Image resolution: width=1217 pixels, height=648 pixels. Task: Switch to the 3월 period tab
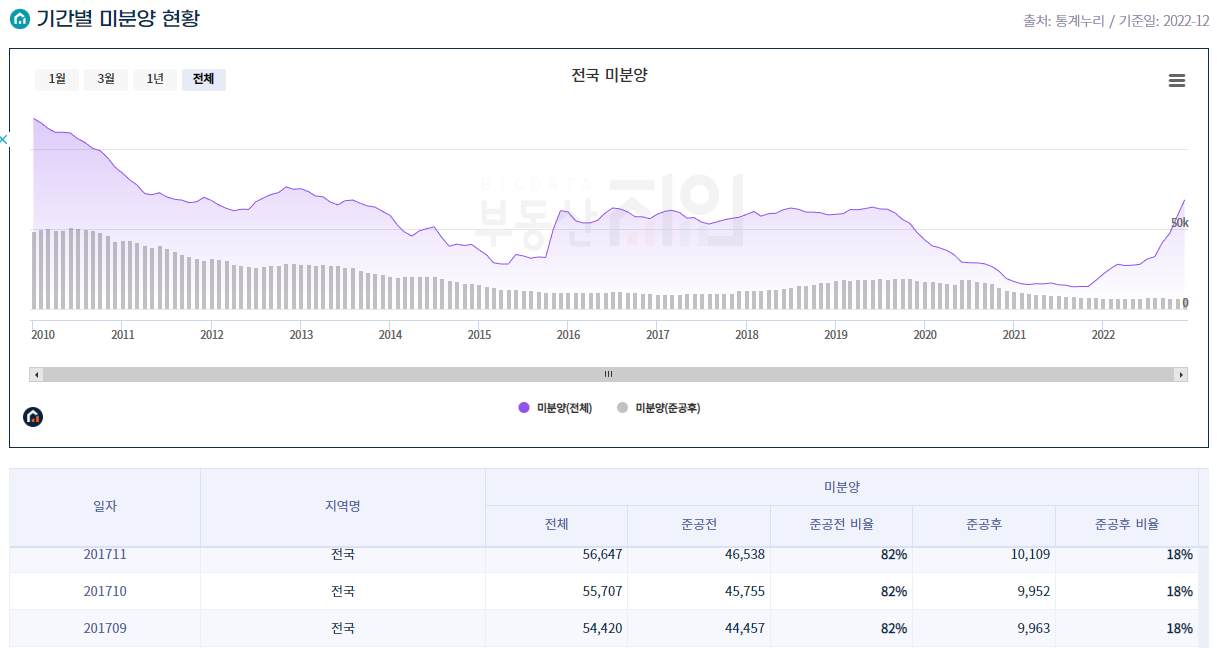tap(105, 79)
